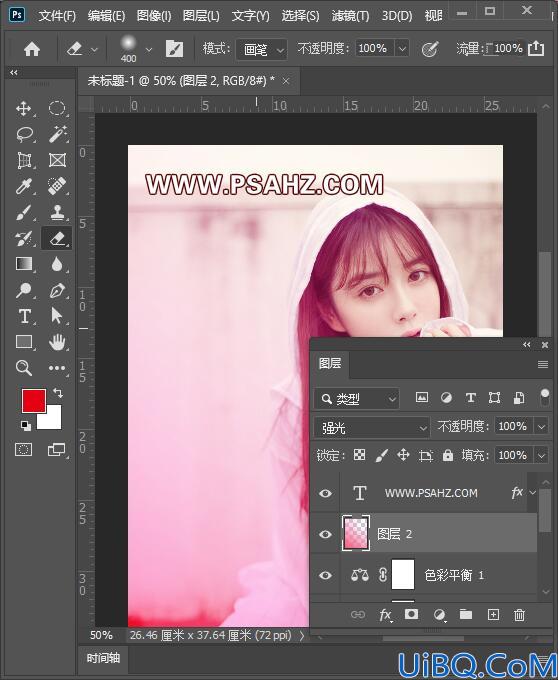Open the layer 不透明度 dropdown arrow

pos(542,427)
